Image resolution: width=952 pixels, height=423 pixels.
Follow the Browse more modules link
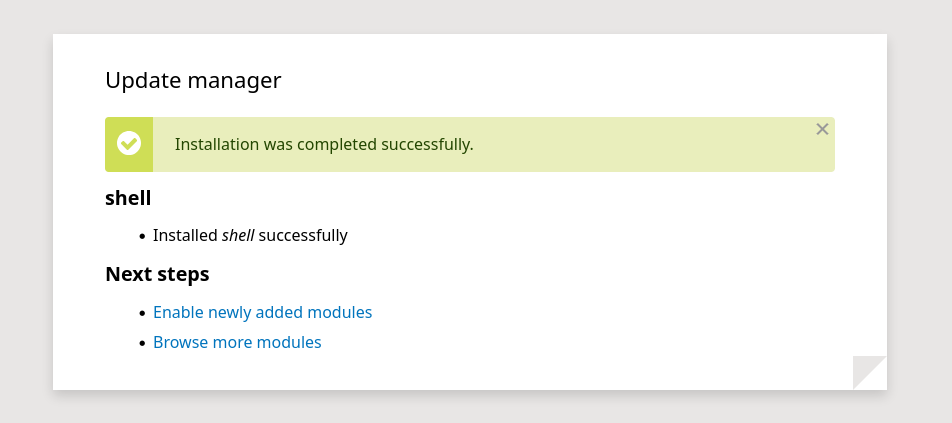[x=237, y=342]
